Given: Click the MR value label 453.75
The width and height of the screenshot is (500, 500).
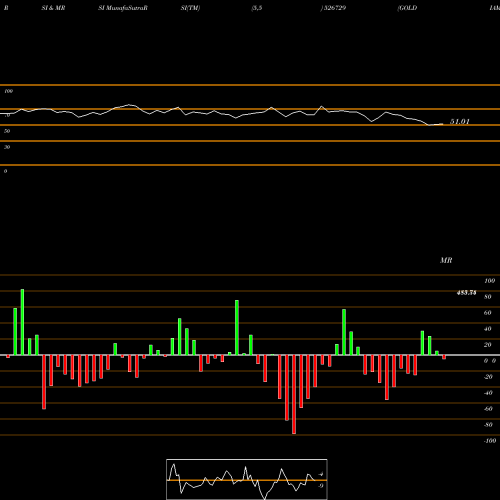Looking at the screenshot, I should (x=466, y=293).
